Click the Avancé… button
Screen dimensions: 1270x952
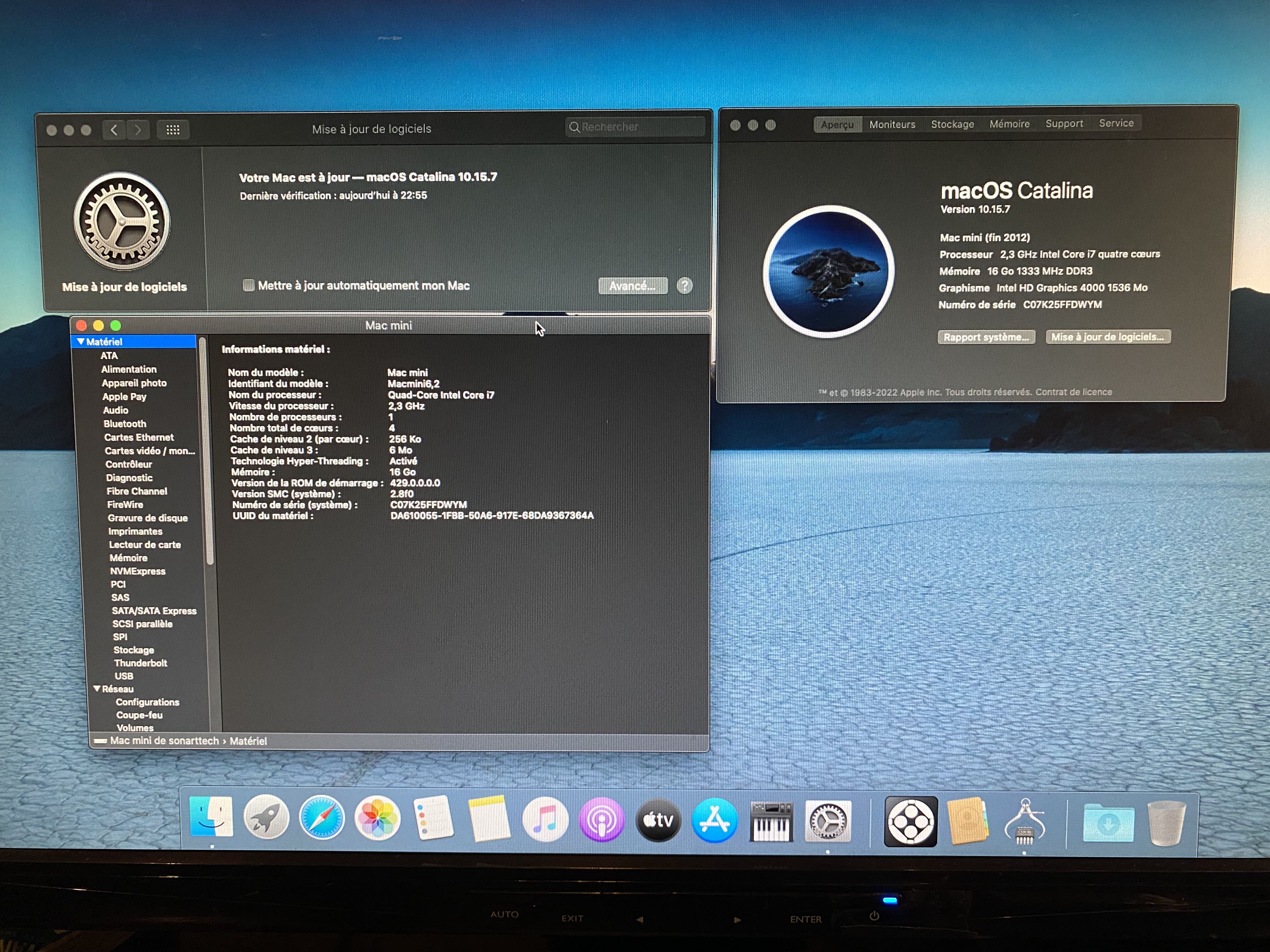[x=633, y=286]
